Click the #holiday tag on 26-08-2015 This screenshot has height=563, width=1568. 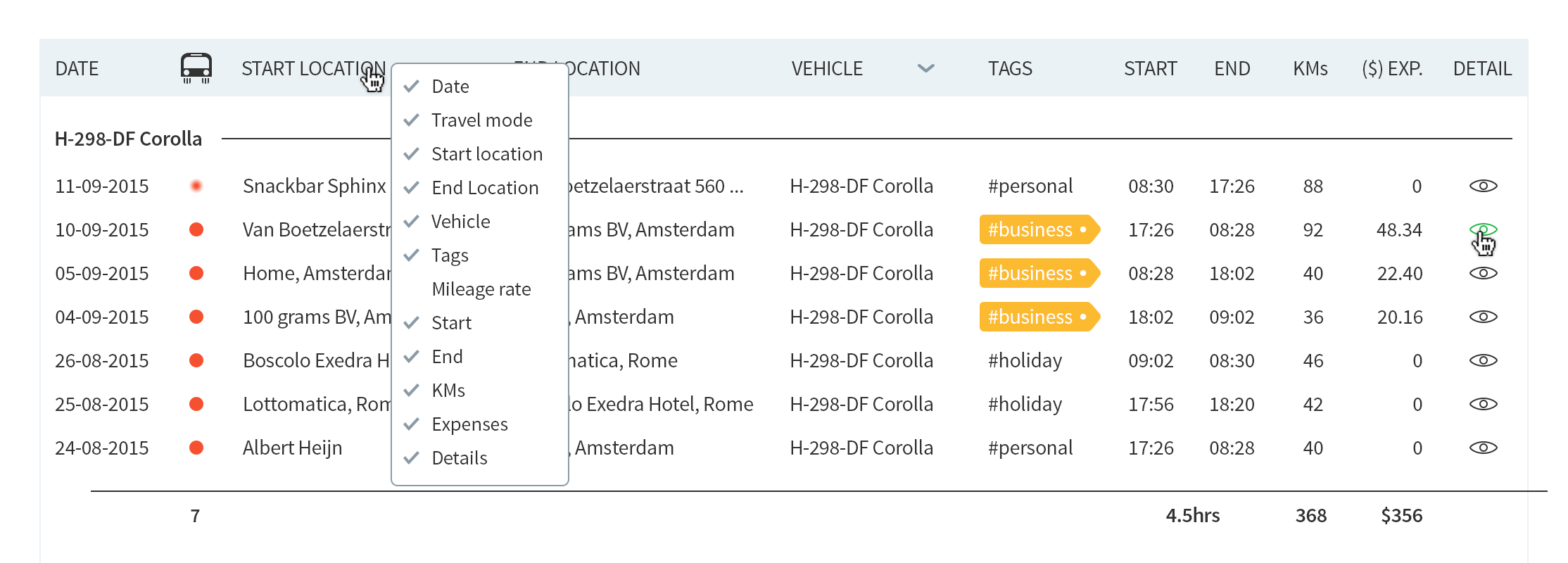(1025, 360)
